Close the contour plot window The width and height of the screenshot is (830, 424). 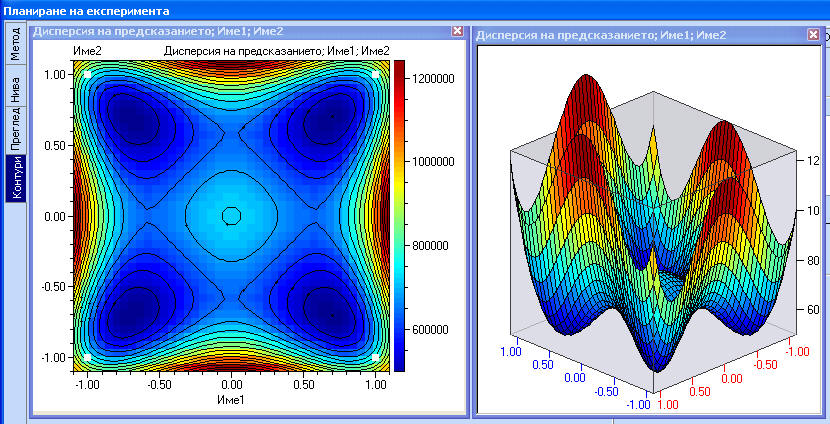click(458, 32)
